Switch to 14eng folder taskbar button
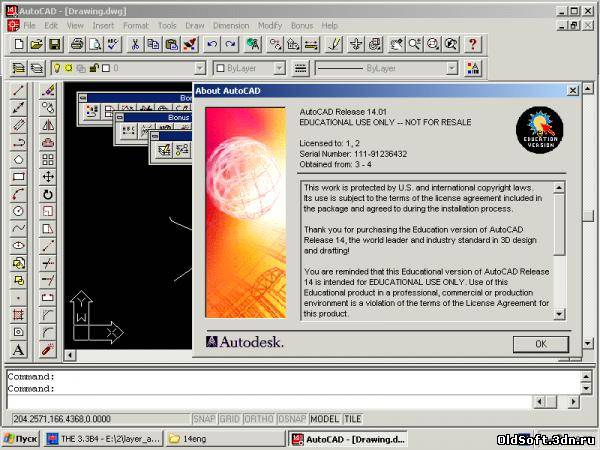Viewport: 600px width, 450px height. point(225,439)
